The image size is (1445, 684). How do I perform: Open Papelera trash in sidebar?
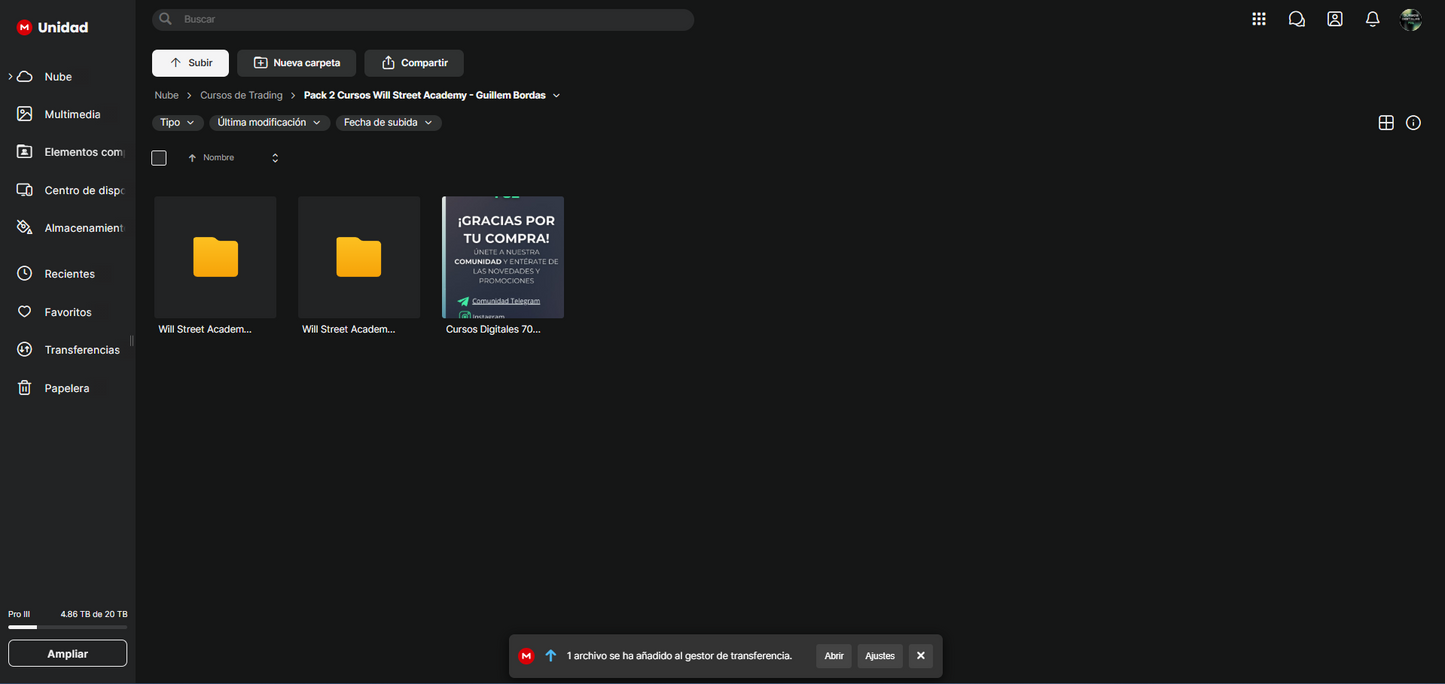click(x=66, y=388)
